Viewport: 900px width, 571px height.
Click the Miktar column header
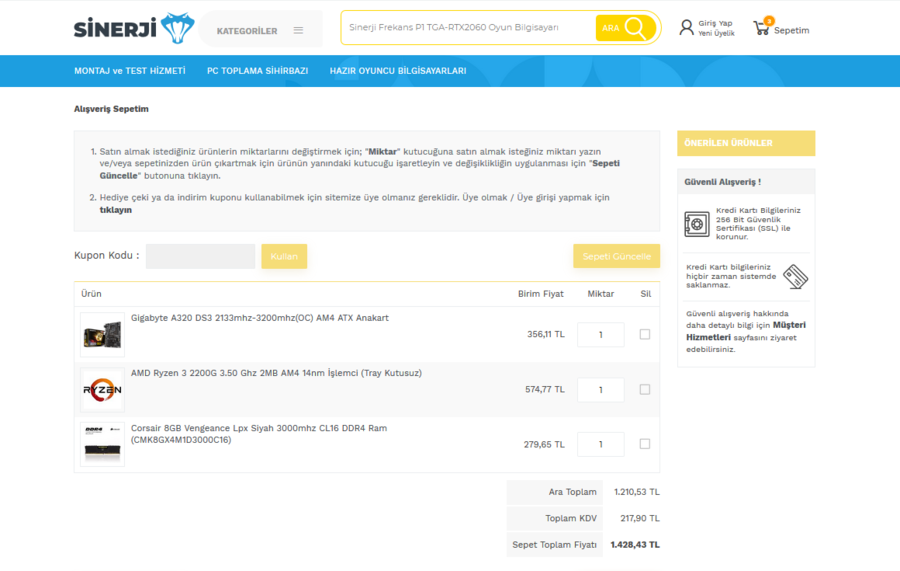point(600,294)
